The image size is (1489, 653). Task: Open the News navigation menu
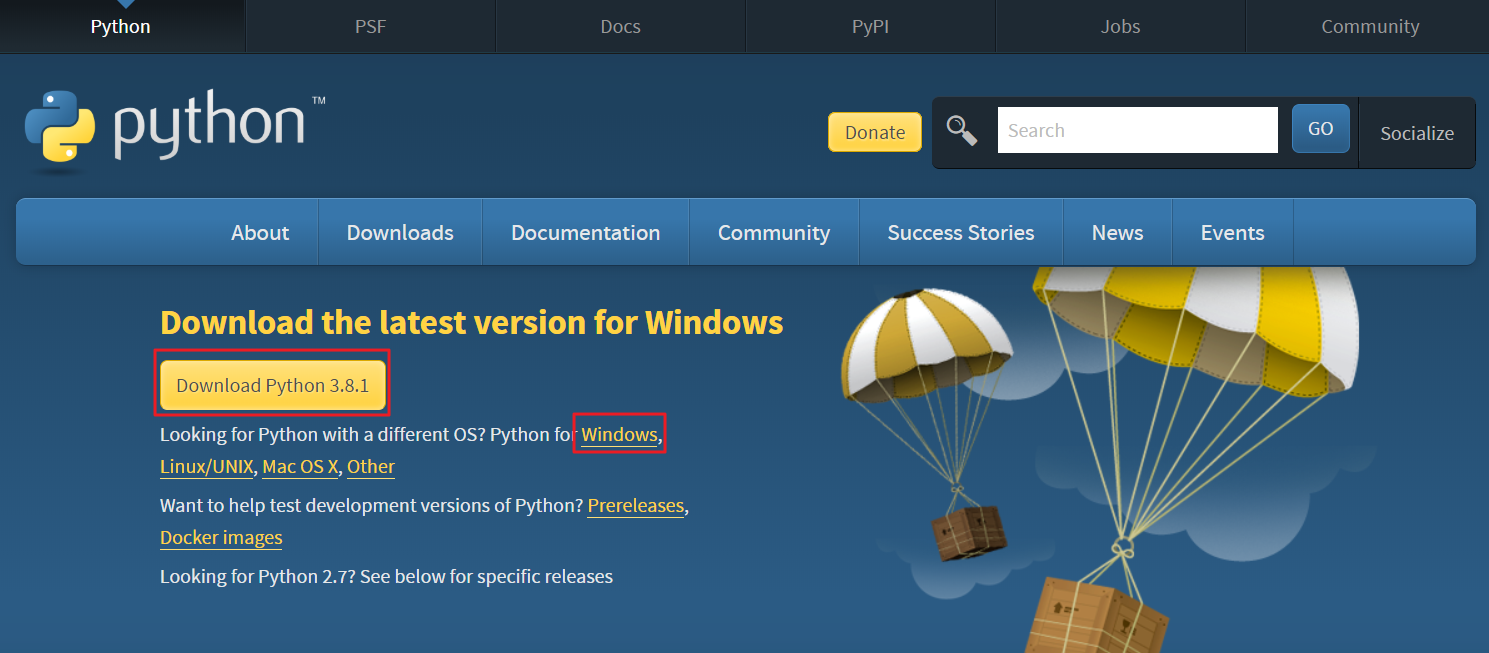[x=1117, y=232]
